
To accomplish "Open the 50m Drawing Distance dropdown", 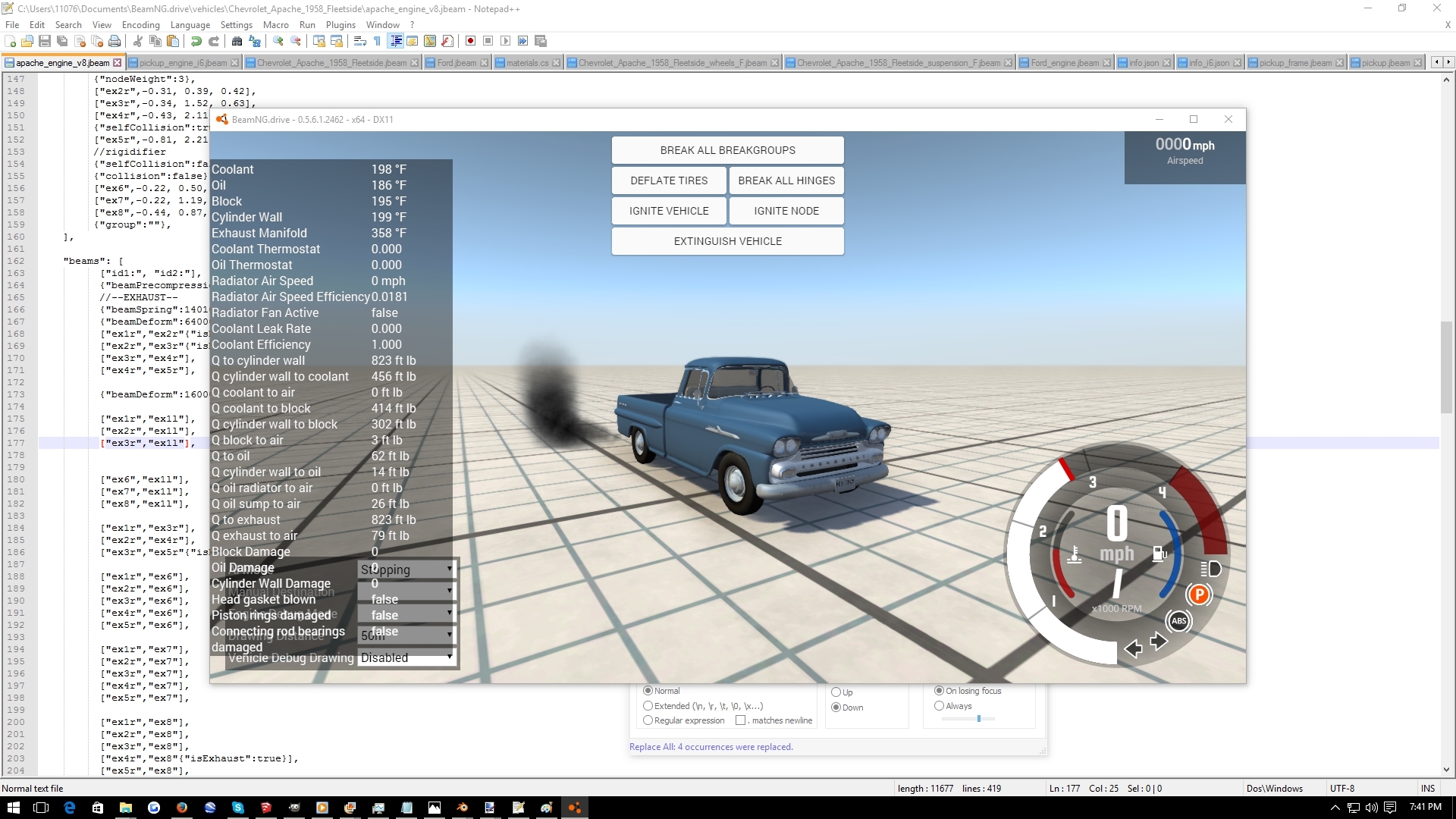I will [x=406, y=635].
